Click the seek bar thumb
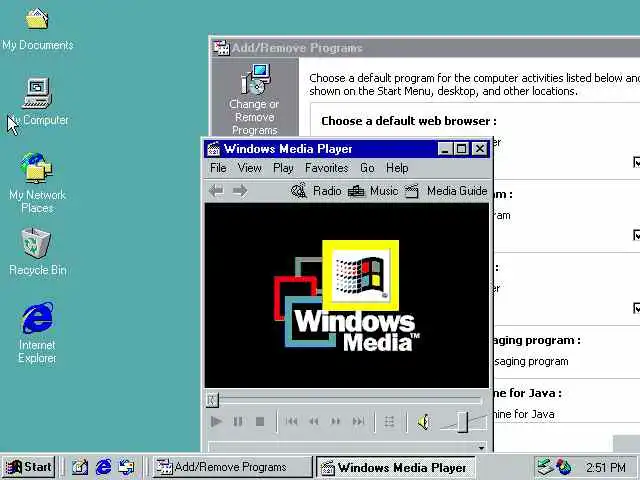Viewport: 640px width, 480px height. [x=212, y=400]
